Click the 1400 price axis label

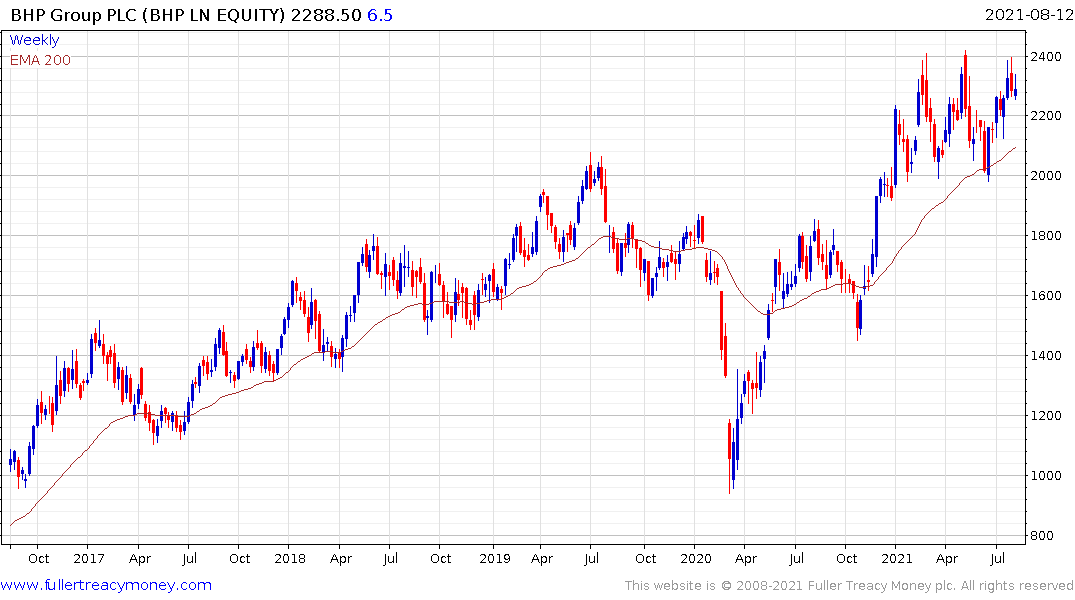click(1046, 355)
